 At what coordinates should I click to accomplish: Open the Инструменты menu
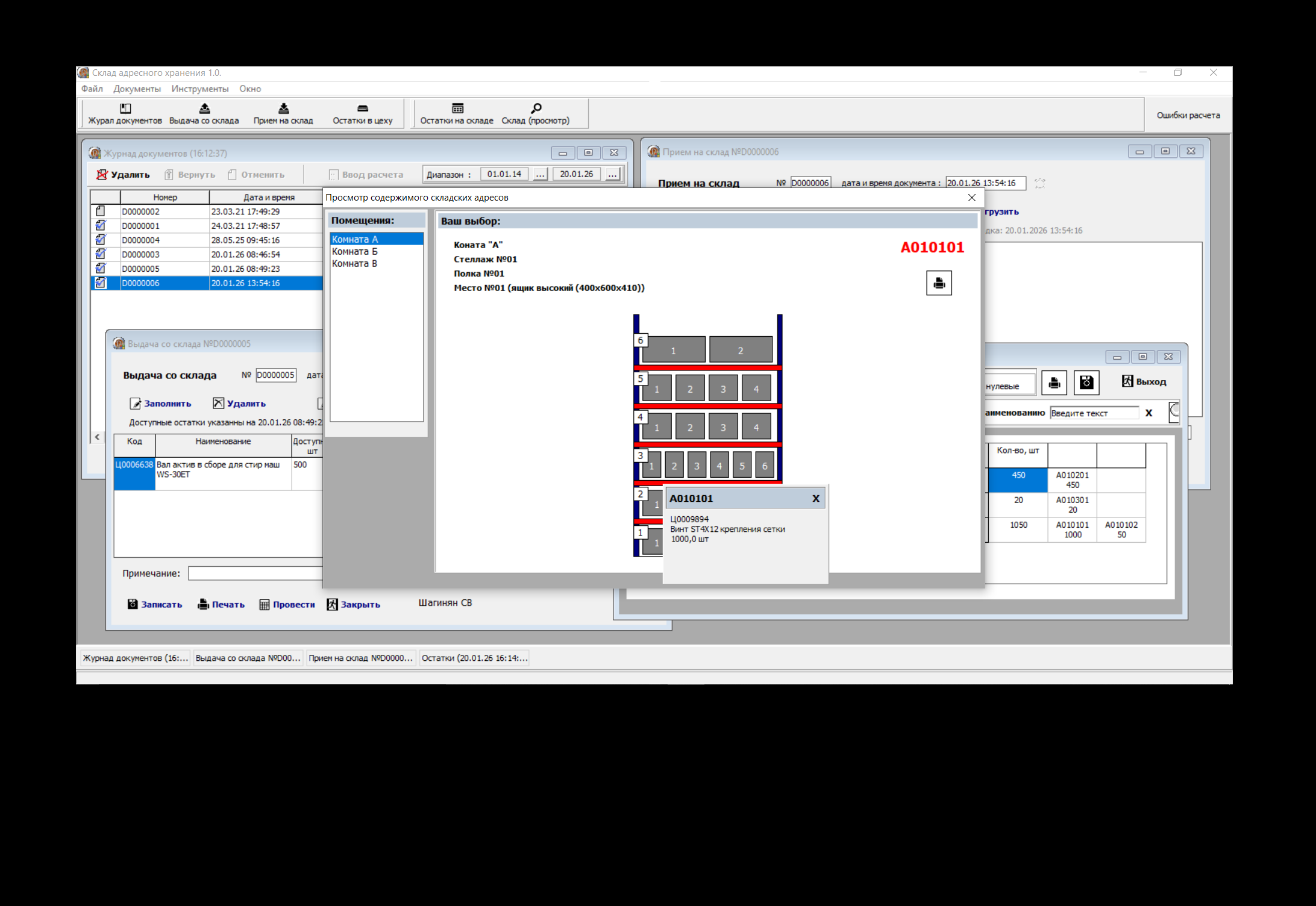(x=200, y=89)
